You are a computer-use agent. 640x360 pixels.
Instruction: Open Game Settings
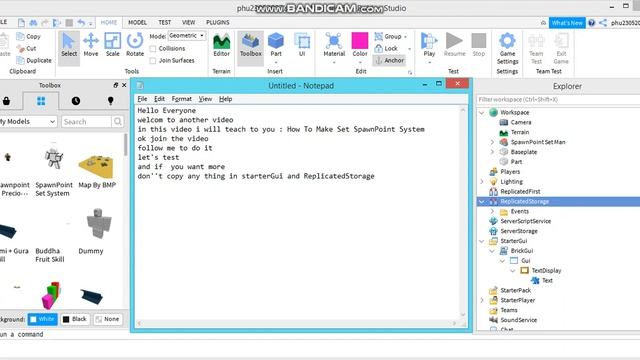tap(507, 48)
